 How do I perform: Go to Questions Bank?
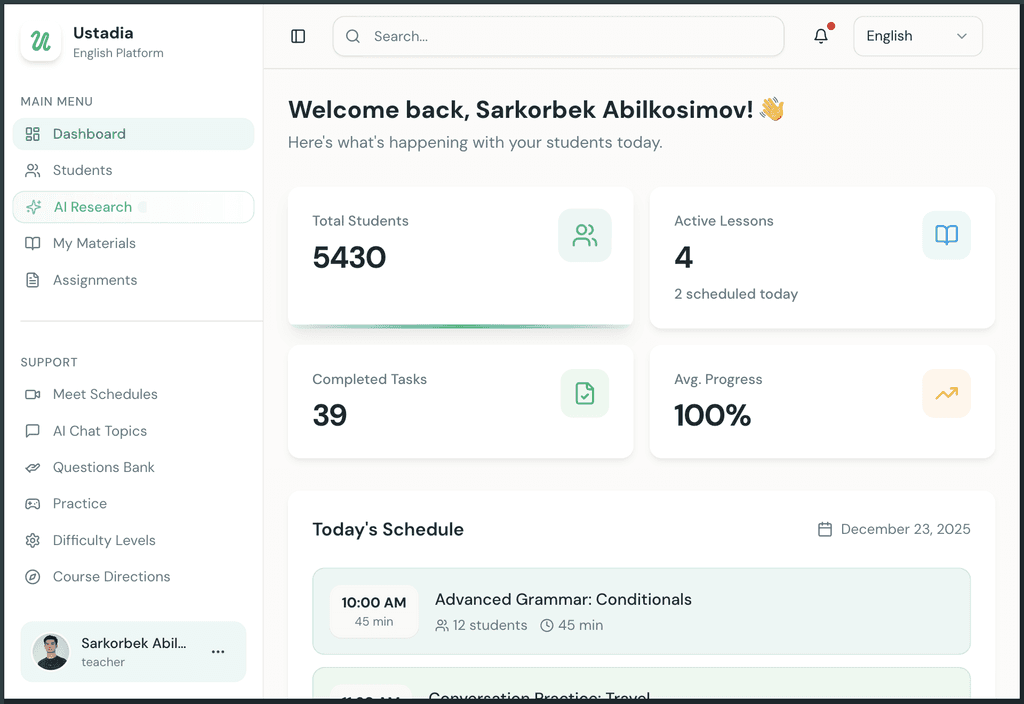pos(133,468)
